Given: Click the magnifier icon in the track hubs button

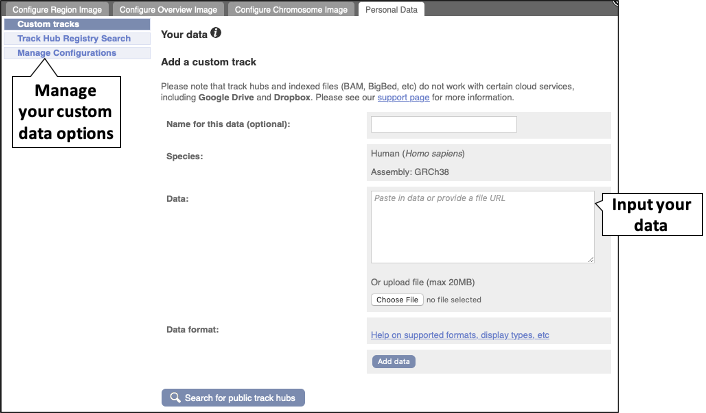Looking at the screenshot, I should pyautogui.click(x=175, y=398).
